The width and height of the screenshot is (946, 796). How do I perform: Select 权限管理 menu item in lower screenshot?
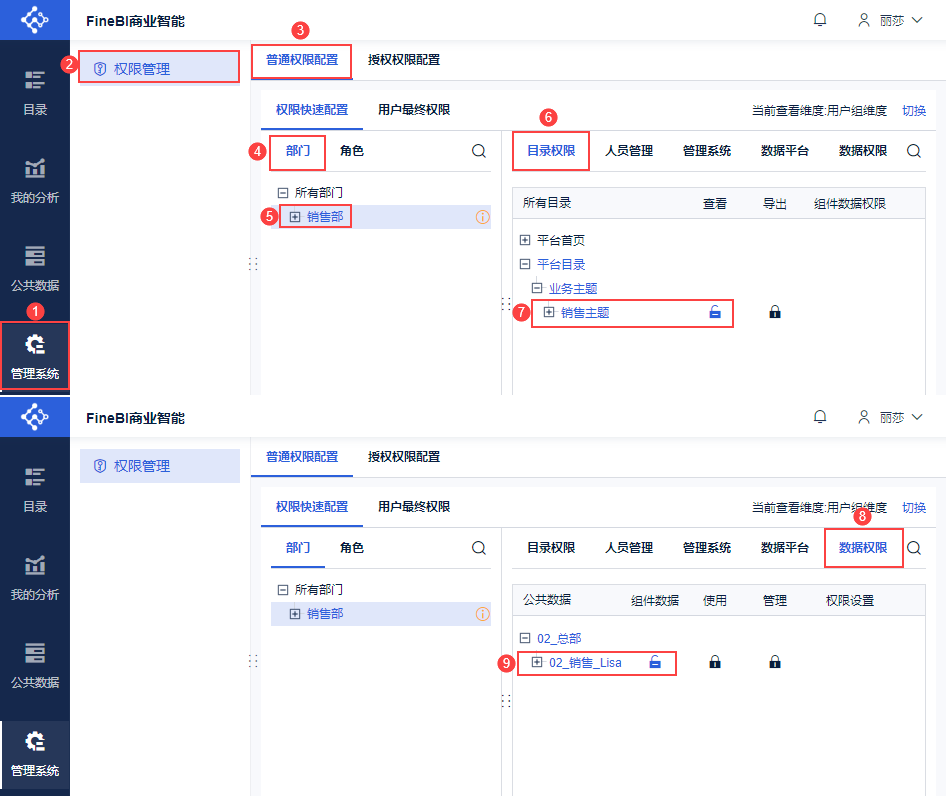pos(159,465)
